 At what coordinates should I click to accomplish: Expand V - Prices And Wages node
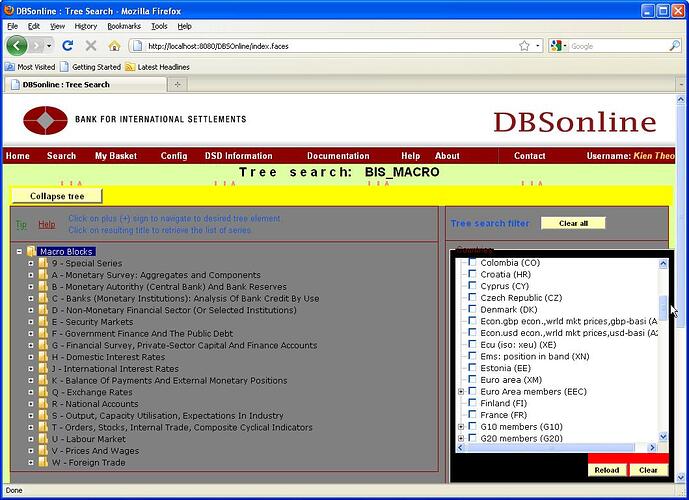coord(31,451)
